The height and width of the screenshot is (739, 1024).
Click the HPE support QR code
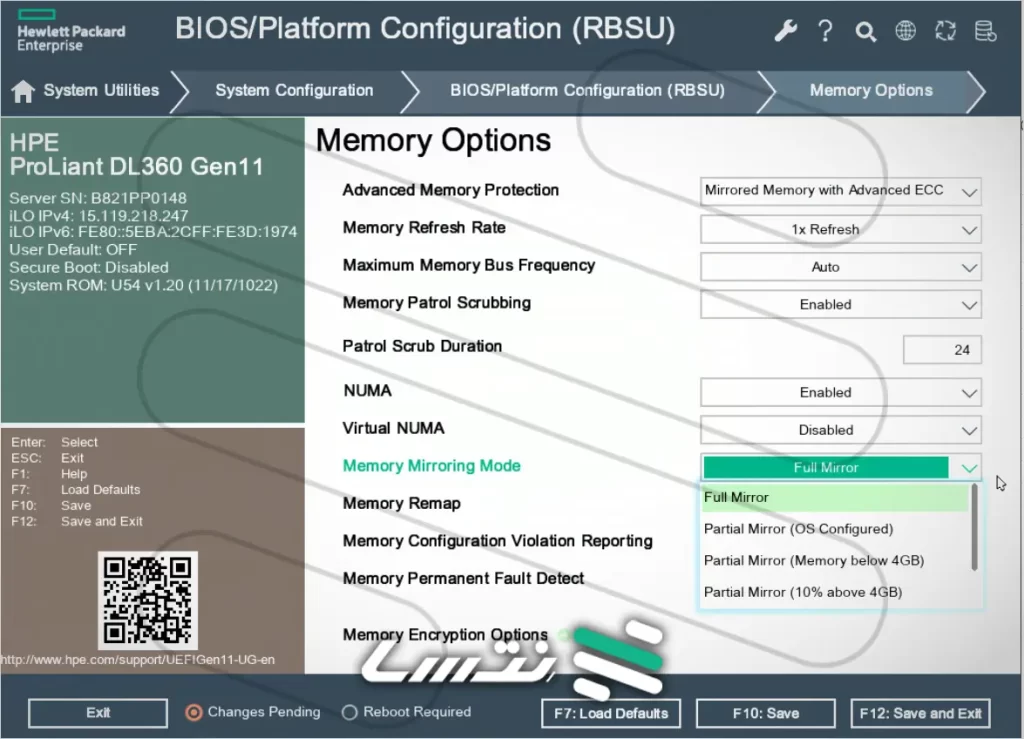tap(148, 598)
